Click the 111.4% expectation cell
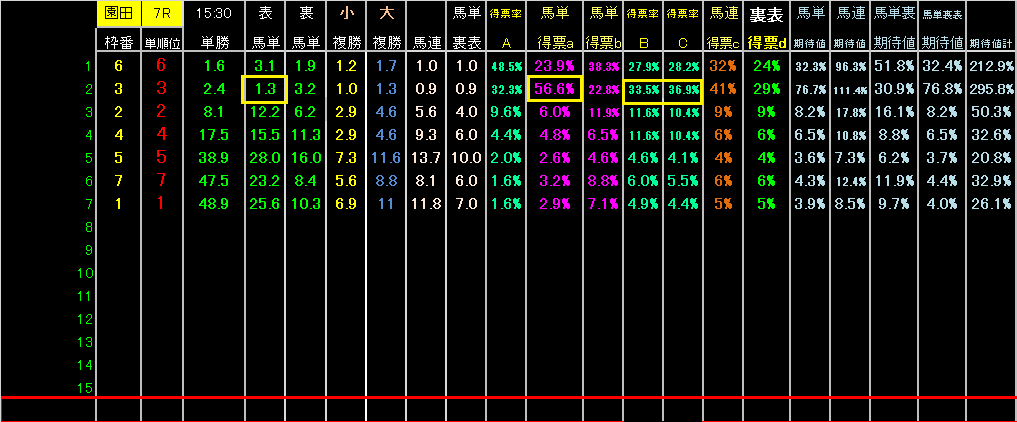The image size is (1017, 422). pyautogui.click(x=850, y=90)
